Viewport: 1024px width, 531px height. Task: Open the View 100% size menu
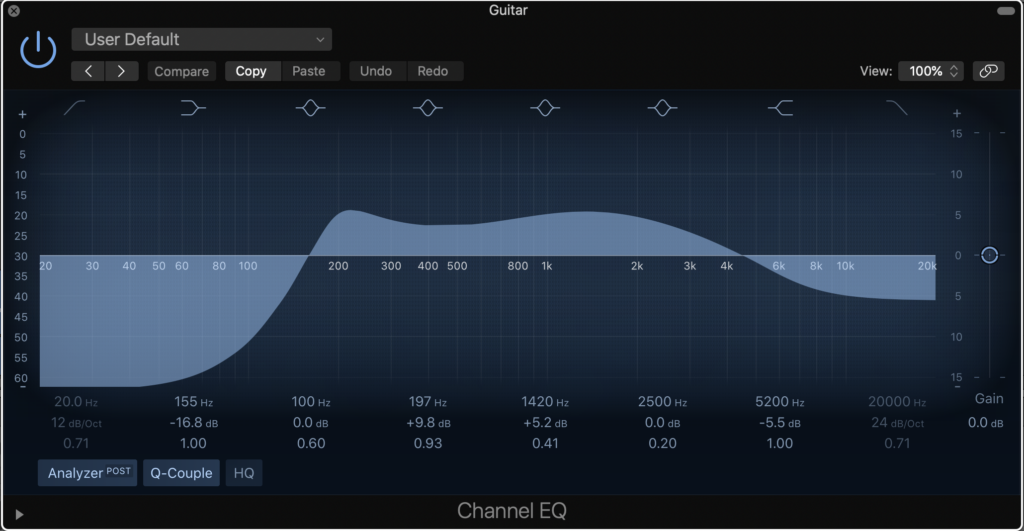(931, 71)
